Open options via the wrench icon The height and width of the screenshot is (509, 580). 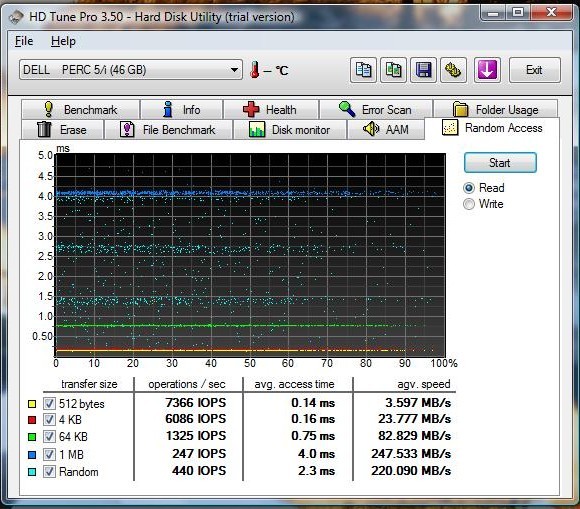click(x=453, y=70)
